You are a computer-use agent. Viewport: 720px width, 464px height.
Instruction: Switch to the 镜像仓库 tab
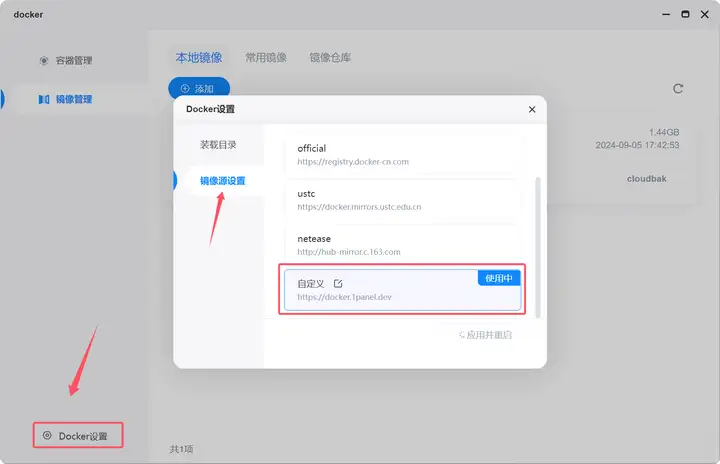click(330, 57)
